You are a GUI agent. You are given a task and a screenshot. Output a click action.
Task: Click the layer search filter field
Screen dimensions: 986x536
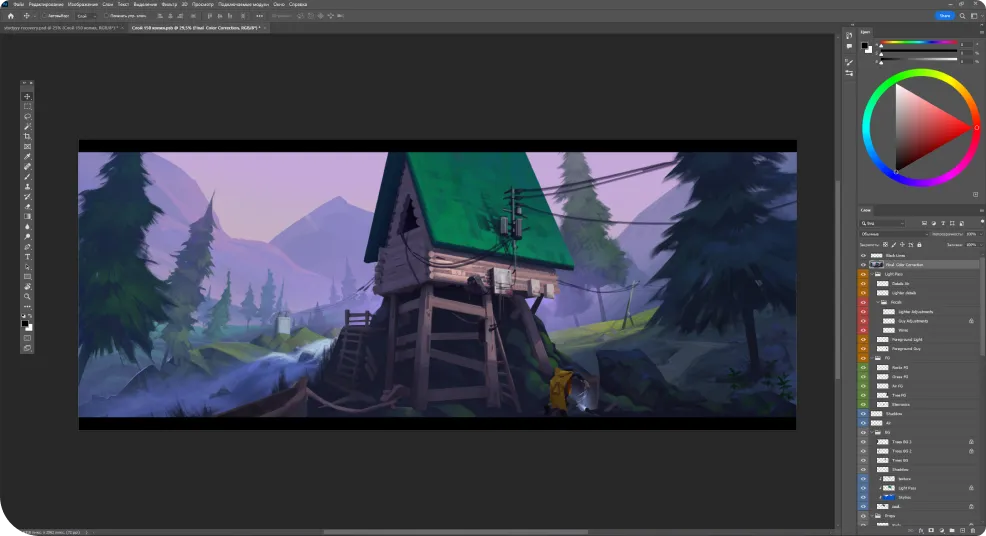tap(885, 223)
